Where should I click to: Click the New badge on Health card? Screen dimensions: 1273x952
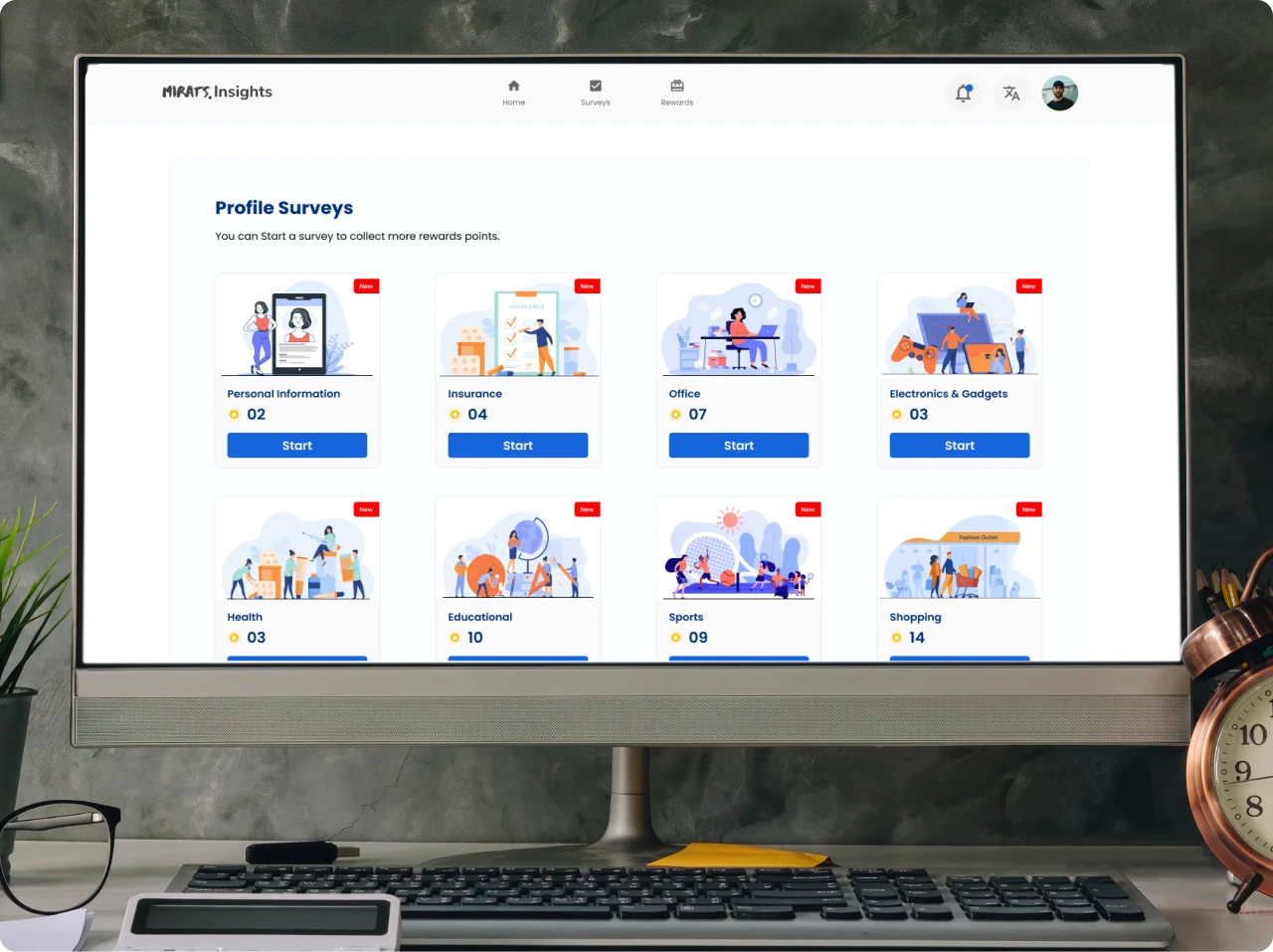[366, 509]
